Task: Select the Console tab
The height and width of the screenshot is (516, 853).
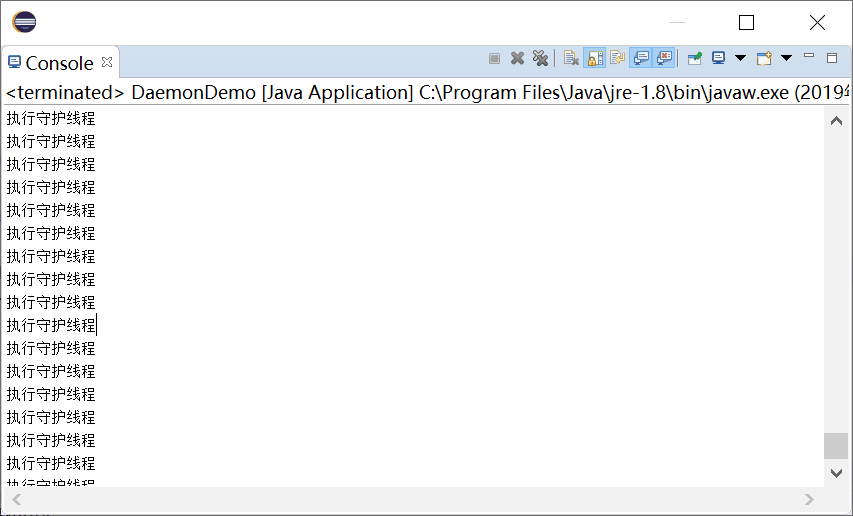Action: [x=59, y=63]
